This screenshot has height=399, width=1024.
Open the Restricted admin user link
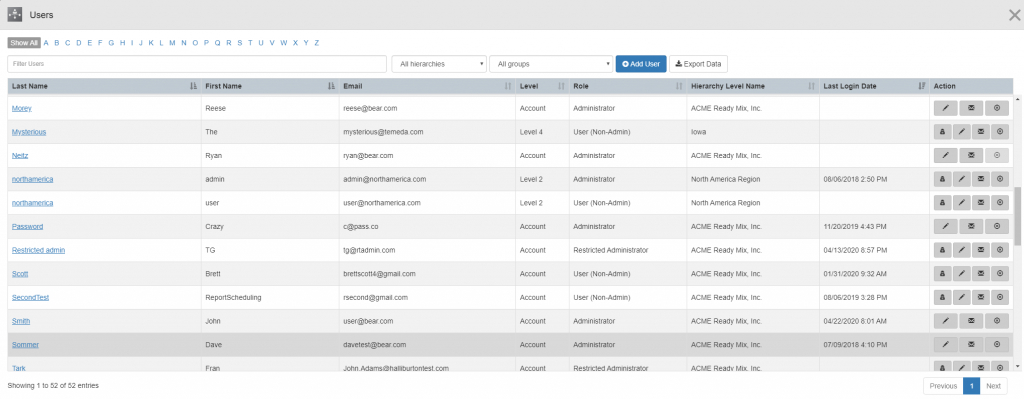[39, 250]
